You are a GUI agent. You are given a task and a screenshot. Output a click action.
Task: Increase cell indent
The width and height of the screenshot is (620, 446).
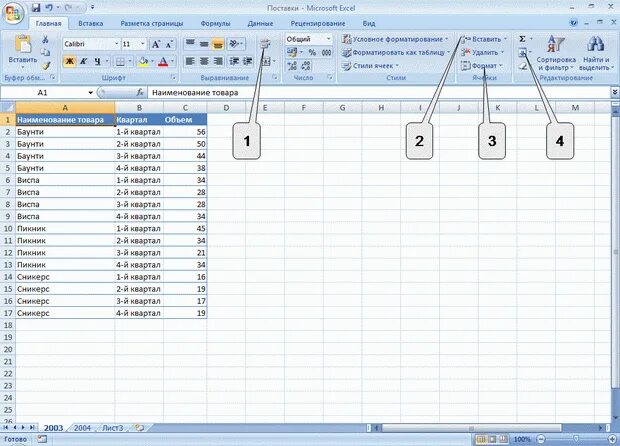point(248,61)
